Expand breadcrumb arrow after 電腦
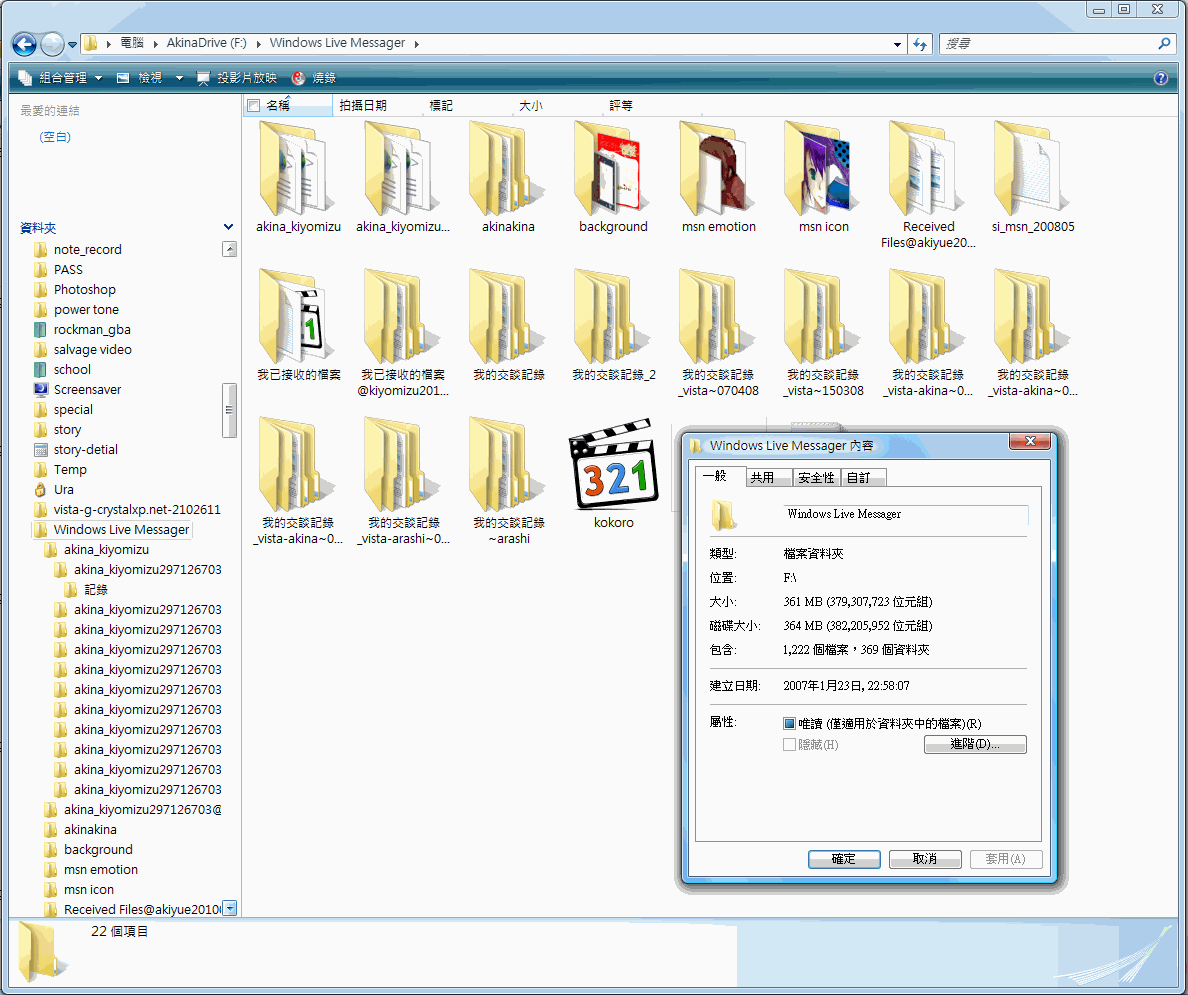The width and height of the screenshot is (1188, 995). (x=155, y=44)
